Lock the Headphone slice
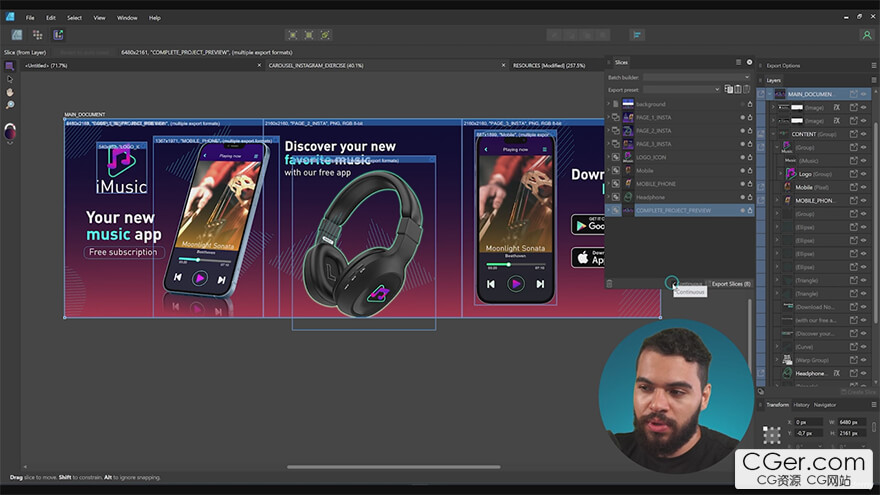This screenshot has width=880, height=495. click(x=750, y=197)
